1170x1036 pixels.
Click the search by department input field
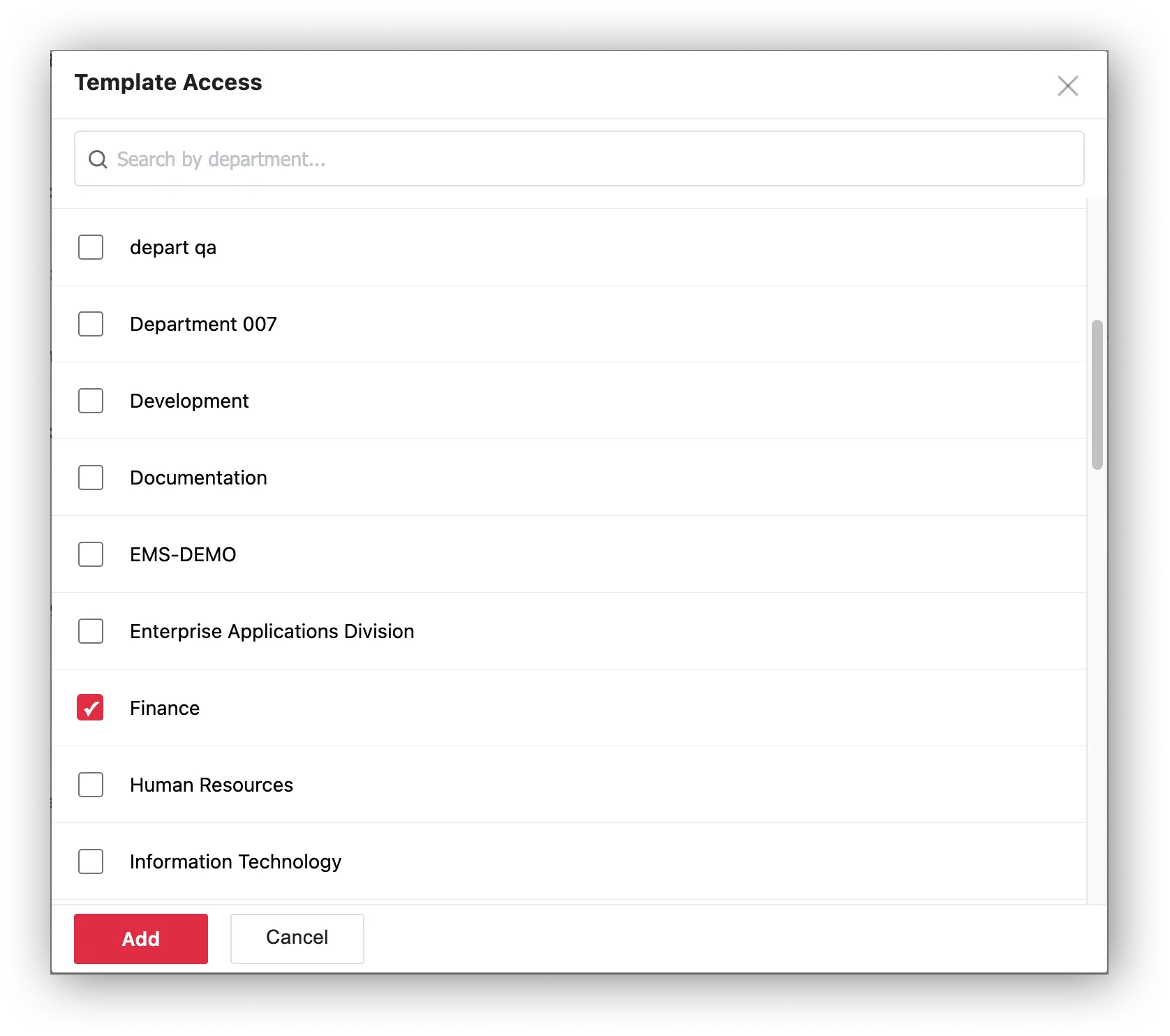(x=489, y=158)
